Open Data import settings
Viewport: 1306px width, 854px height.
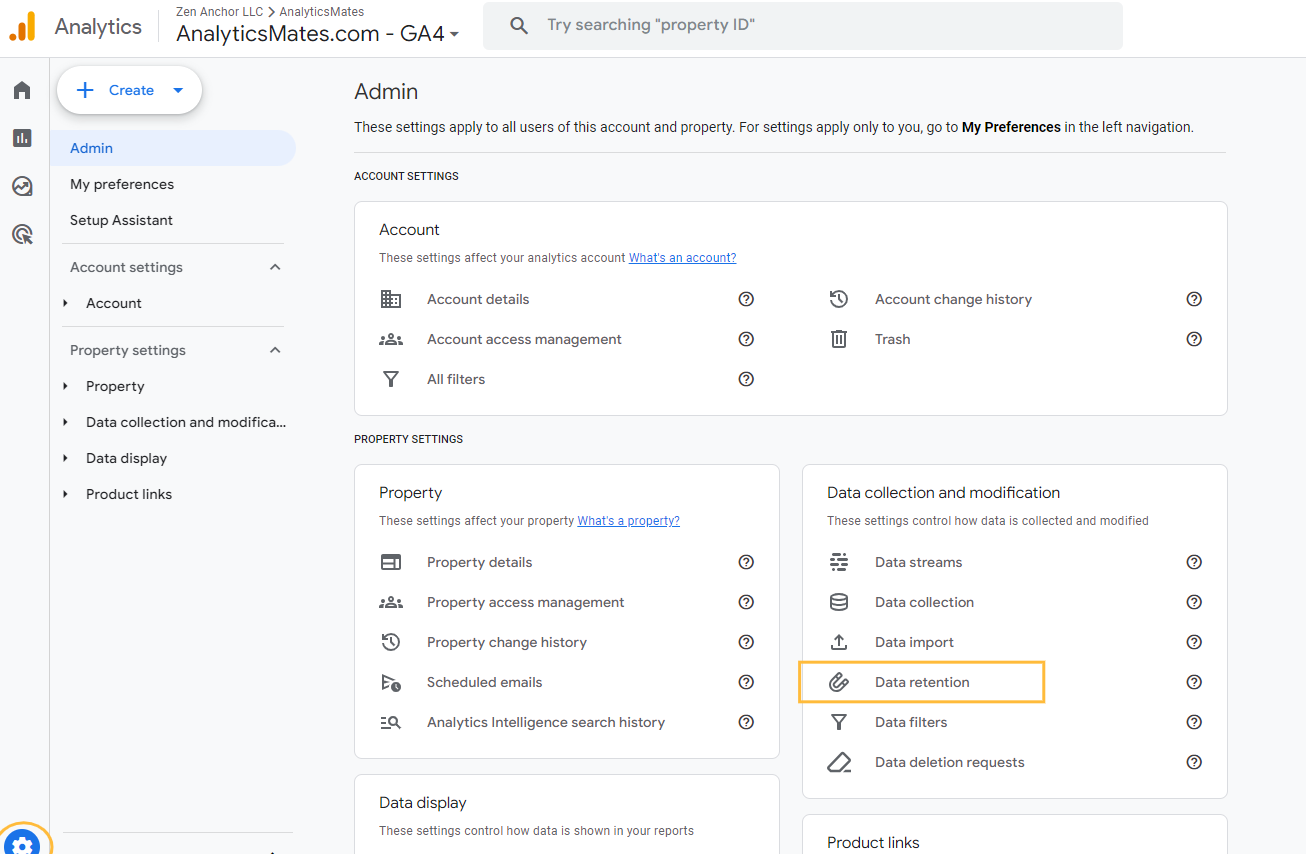click(914, 642)
